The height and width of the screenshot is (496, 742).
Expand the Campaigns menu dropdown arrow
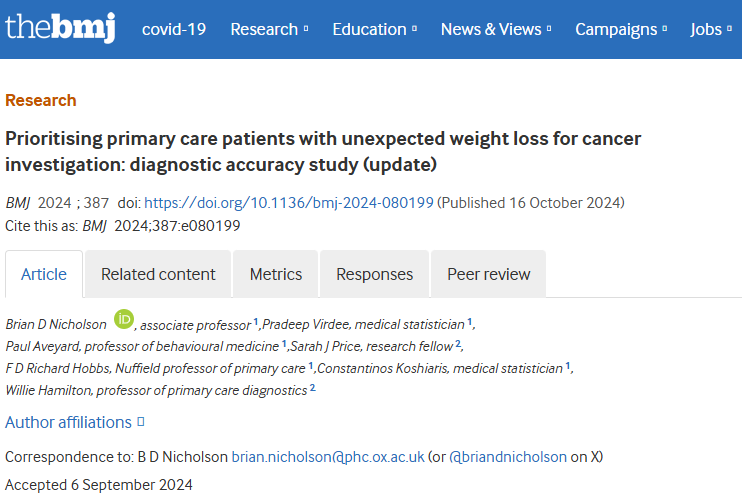(665, 29)
